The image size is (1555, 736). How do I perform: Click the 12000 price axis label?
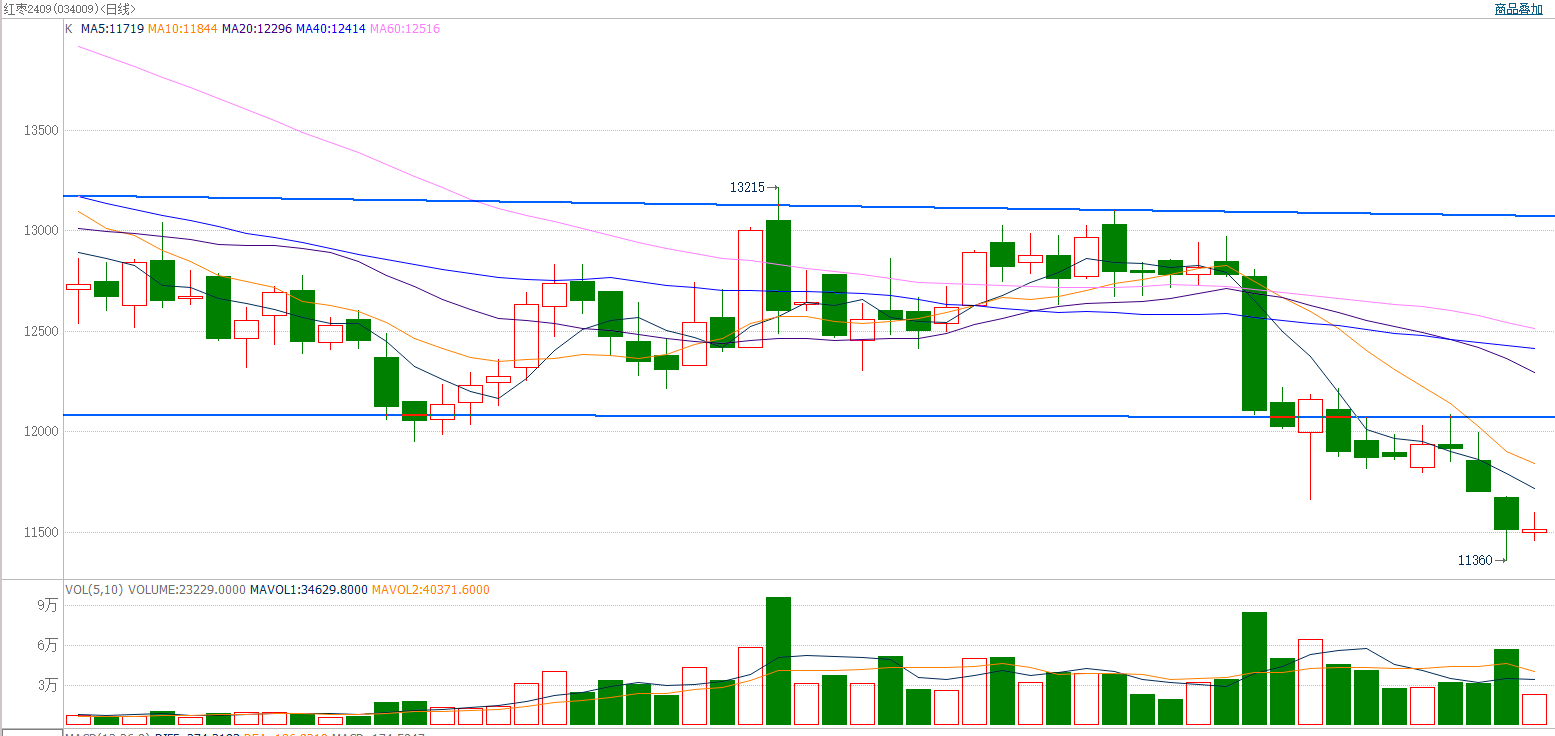pyautogui.click(x=43, y=431)
